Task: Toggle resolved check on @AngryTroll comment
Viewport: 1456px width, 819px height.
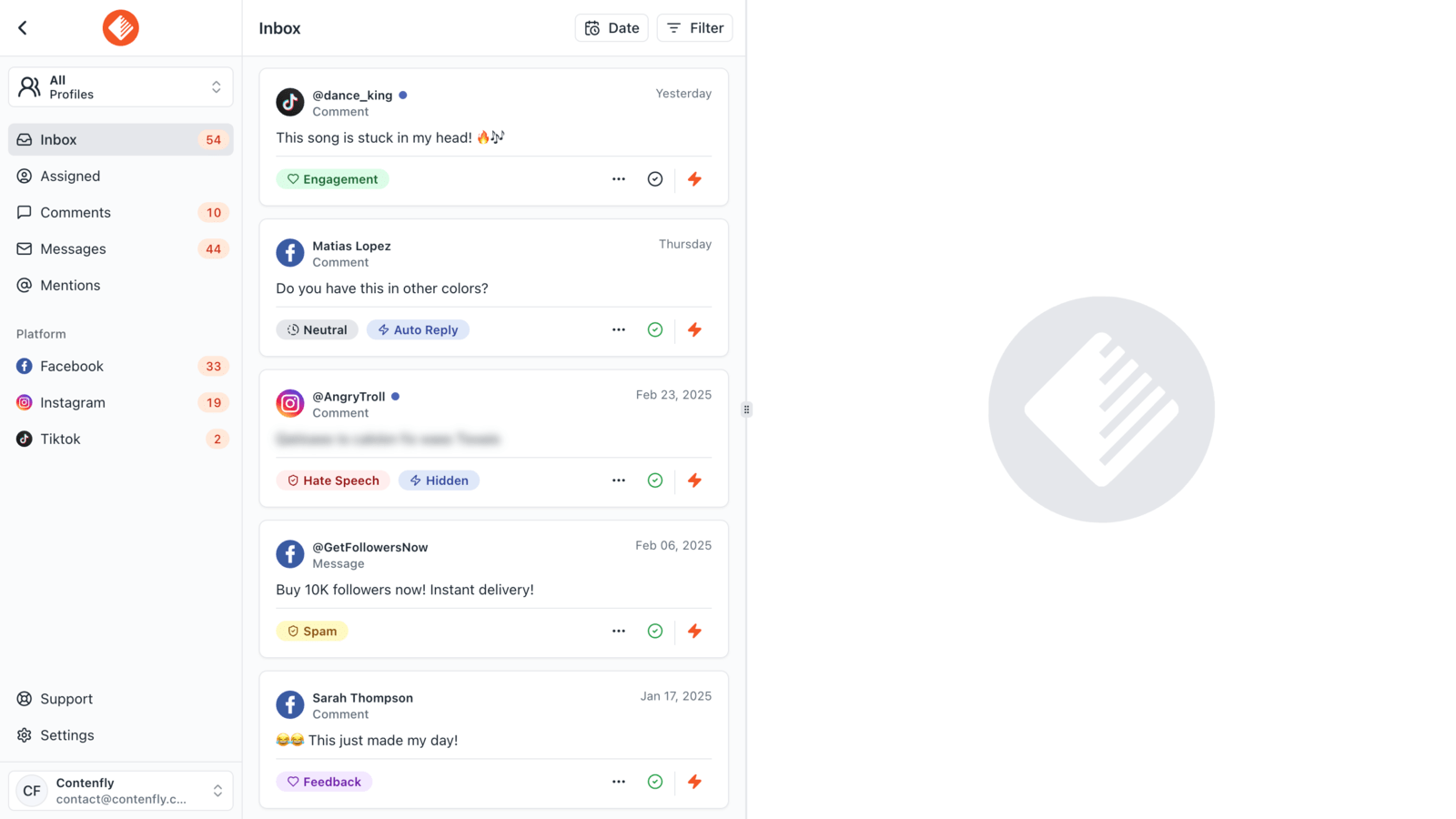Action: 655,480
